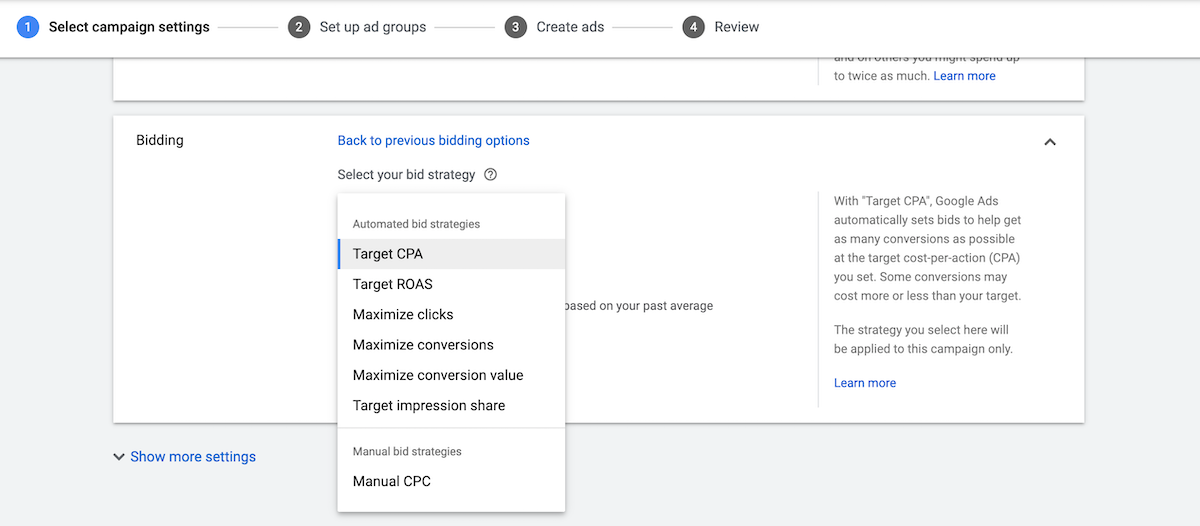Go to Set up ad groups step
The image size is (1200, 526).
point(372,27)
